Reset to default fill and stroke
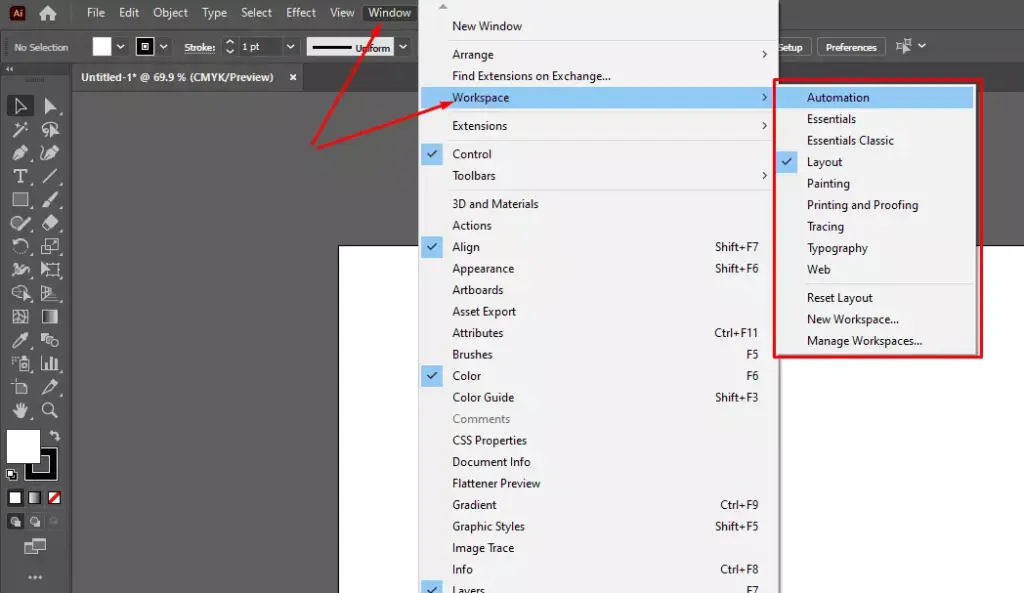The height and width of the screenshot is (593, 1024). (x=11, y=475)
